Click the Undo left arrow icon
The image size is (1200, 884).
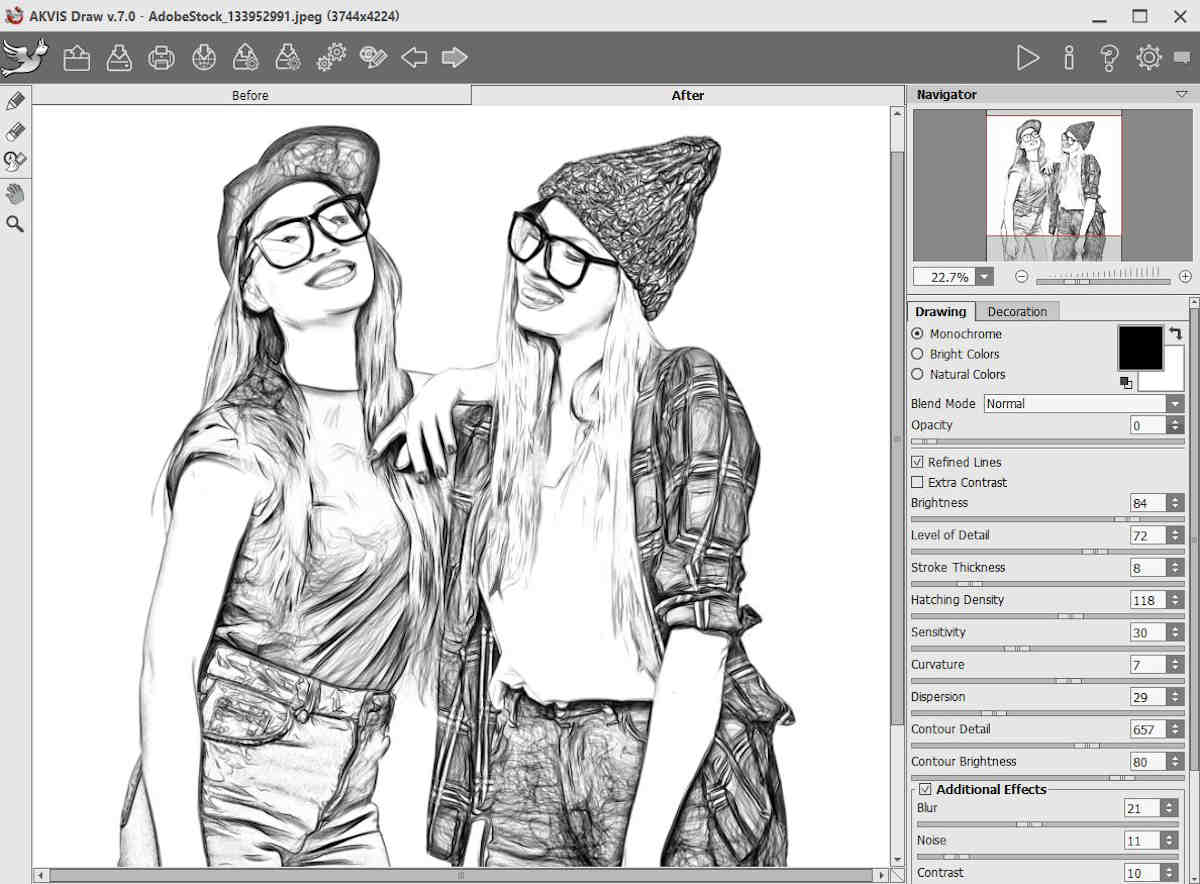coord(414,58)
